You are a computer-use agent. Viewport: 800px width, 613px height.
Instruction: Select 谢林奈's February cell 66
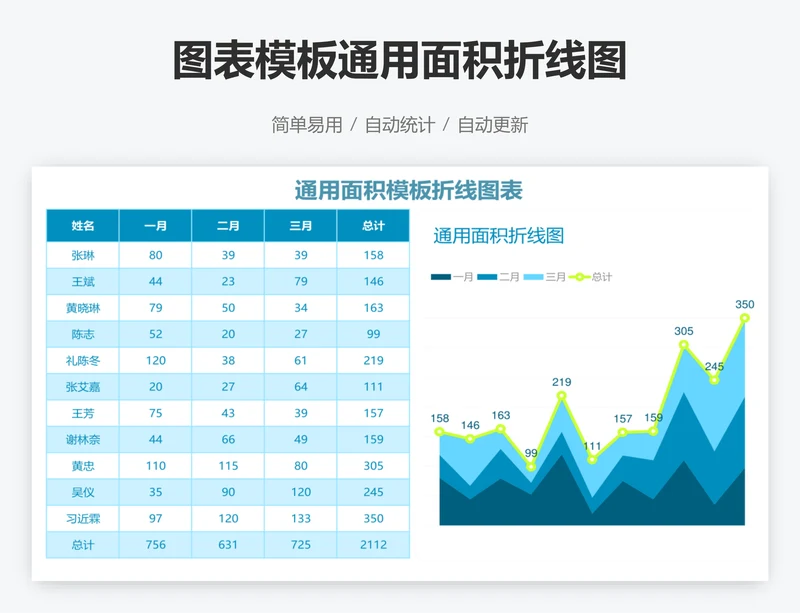(x=228, y=439)
